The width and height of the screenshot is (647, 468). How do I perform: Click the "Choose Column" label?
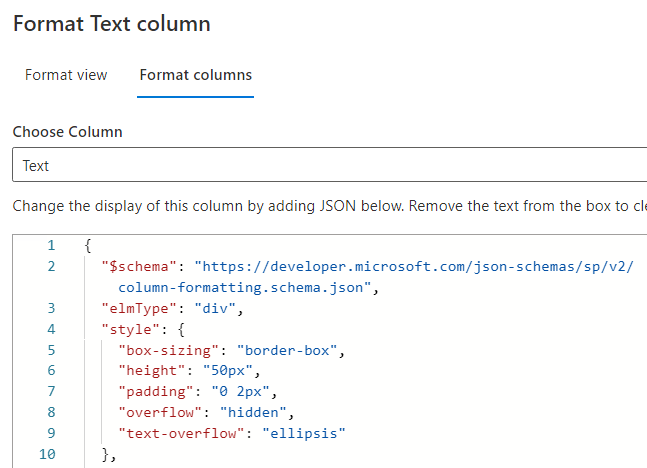coord(68,132)
